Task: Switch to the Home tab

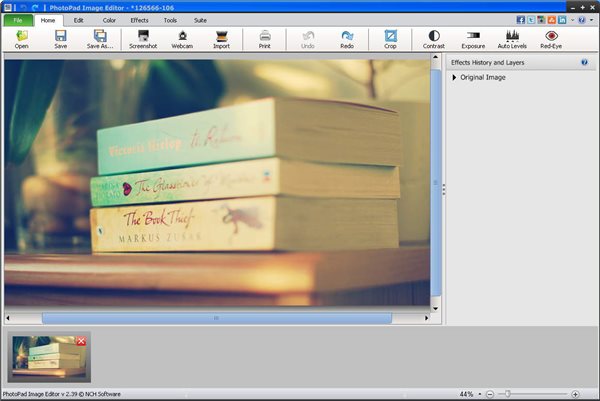Action: (x=48, y=20)
